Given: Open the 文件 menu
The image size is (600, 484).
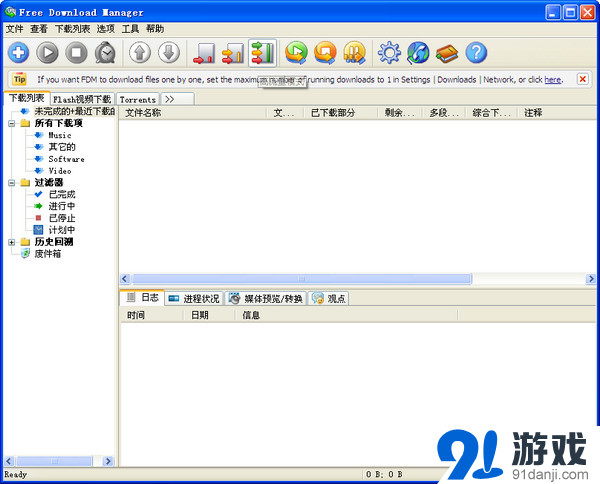Looking at the screenshot, I should (15, 29).
